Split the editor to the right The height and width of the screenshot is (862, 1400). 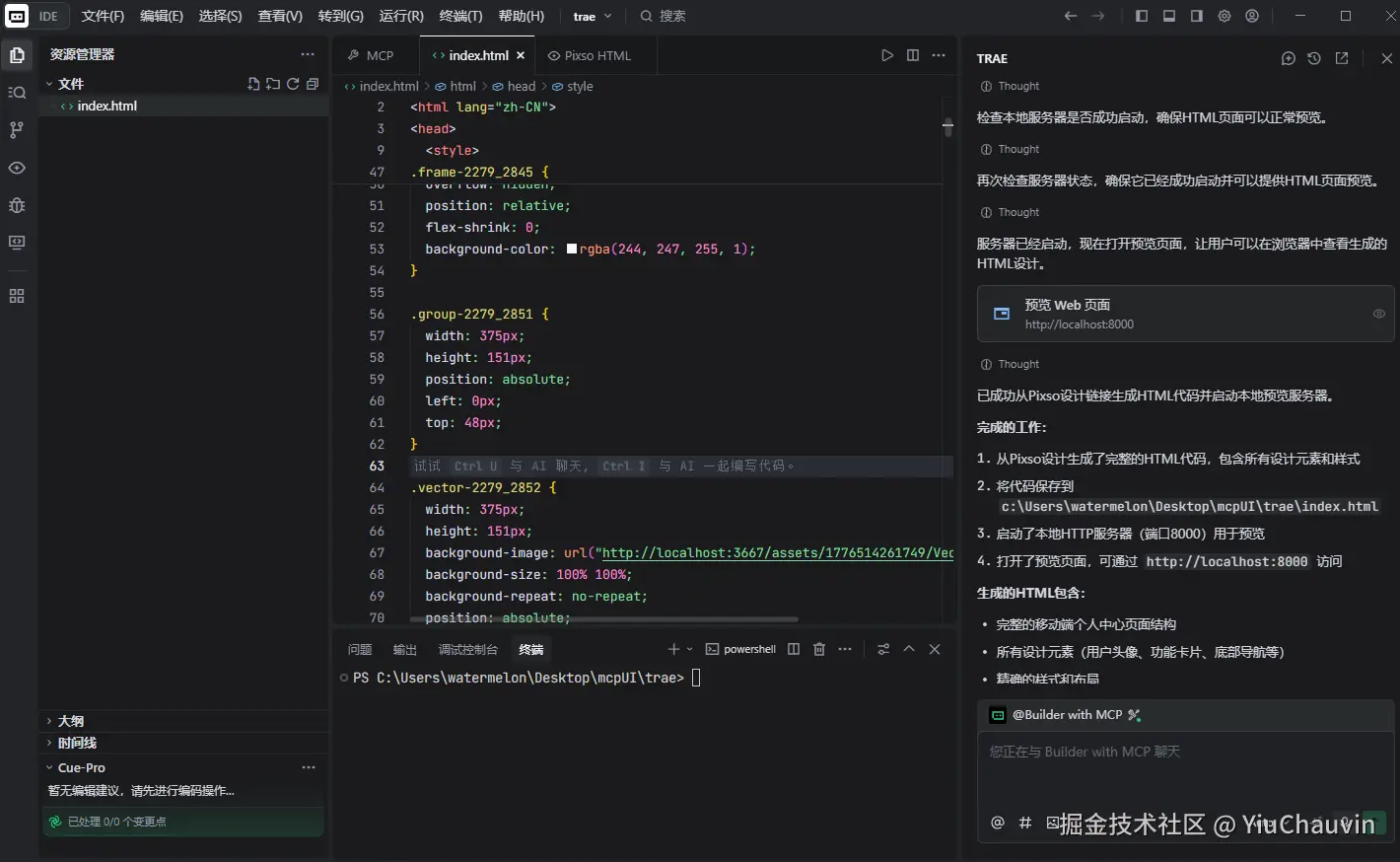point(913,55)
